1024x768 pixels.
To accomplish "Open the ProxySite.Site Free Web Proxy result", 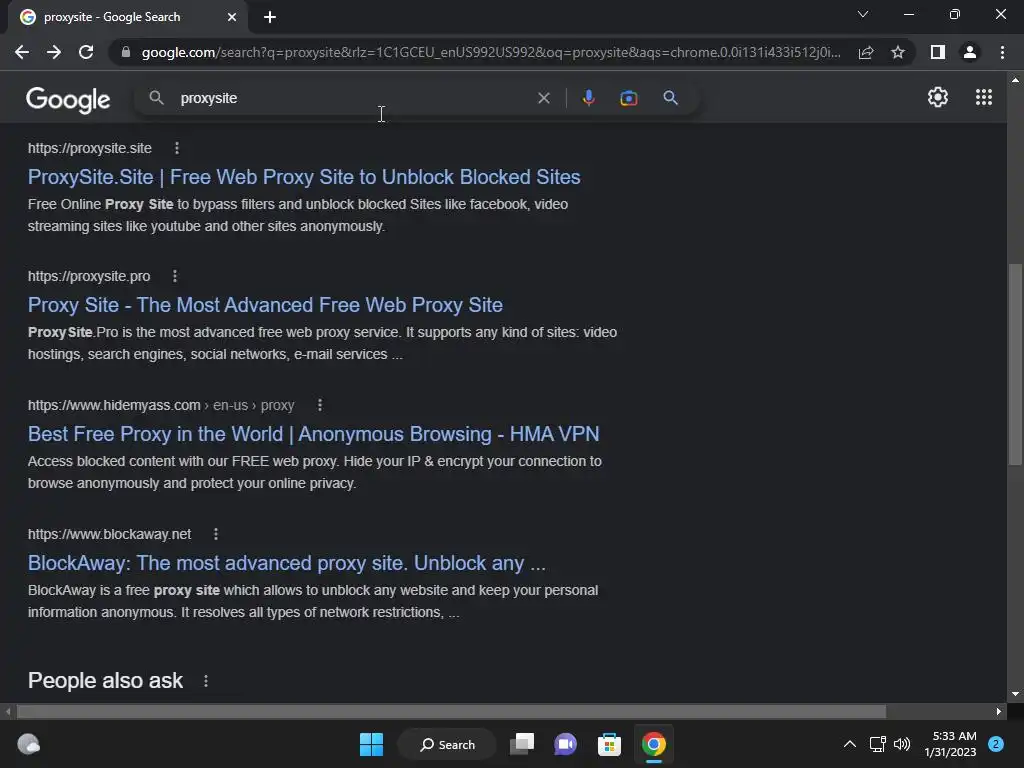I will click(x=304, y=177).
